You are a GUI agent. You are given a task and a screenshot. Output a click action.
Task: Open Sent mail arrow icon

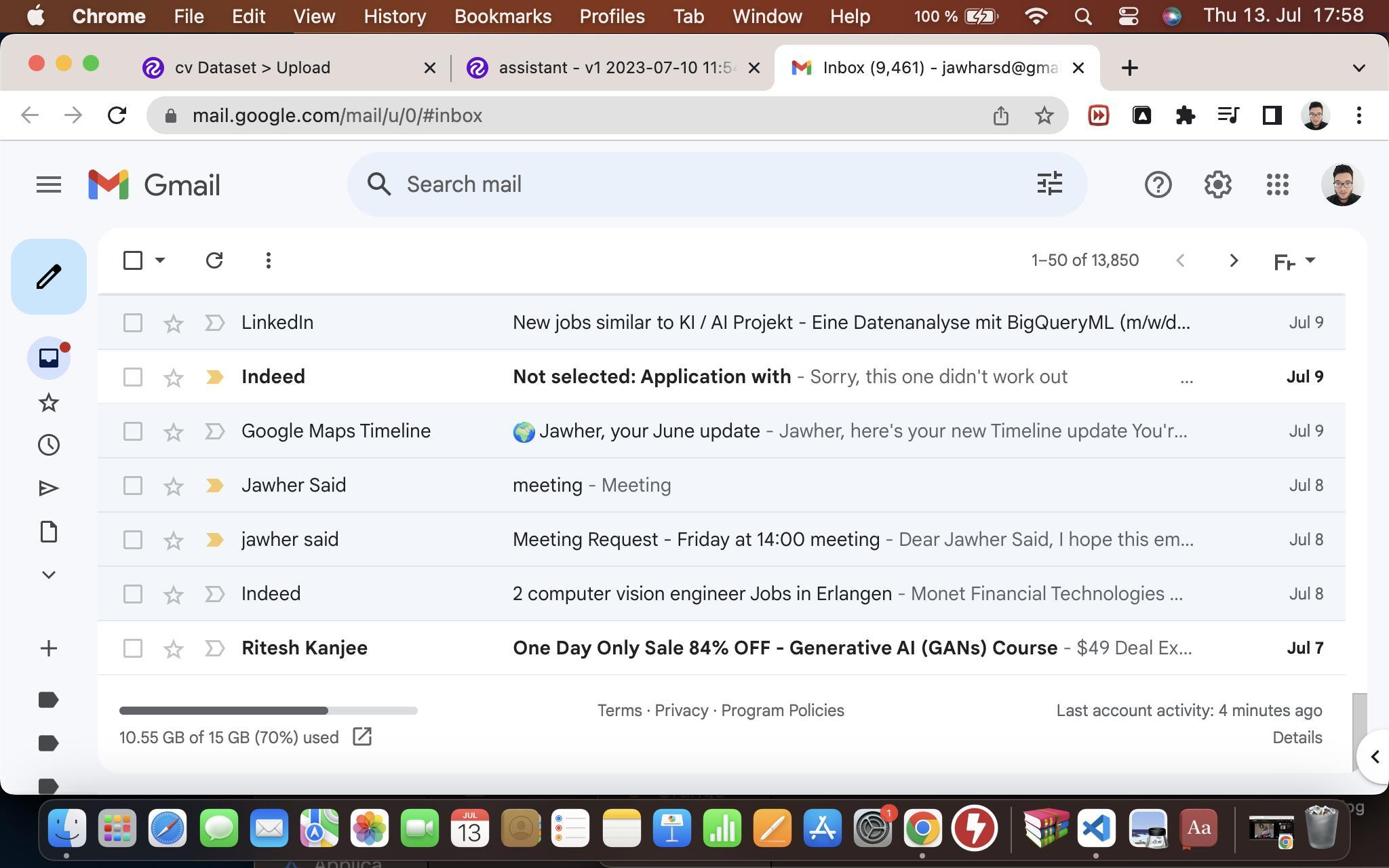49,488
